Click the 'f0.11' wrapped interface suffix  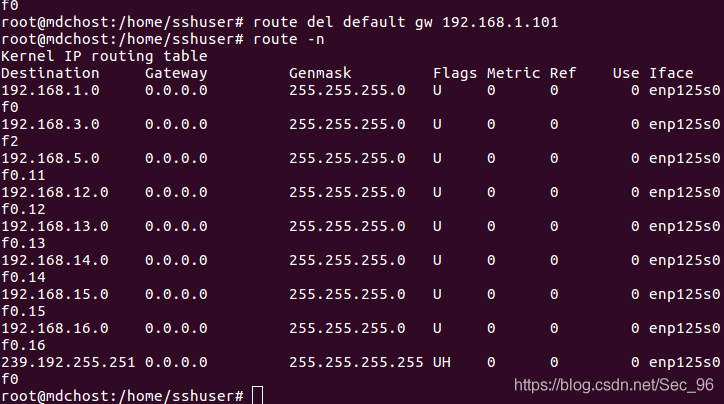(23, 175)
